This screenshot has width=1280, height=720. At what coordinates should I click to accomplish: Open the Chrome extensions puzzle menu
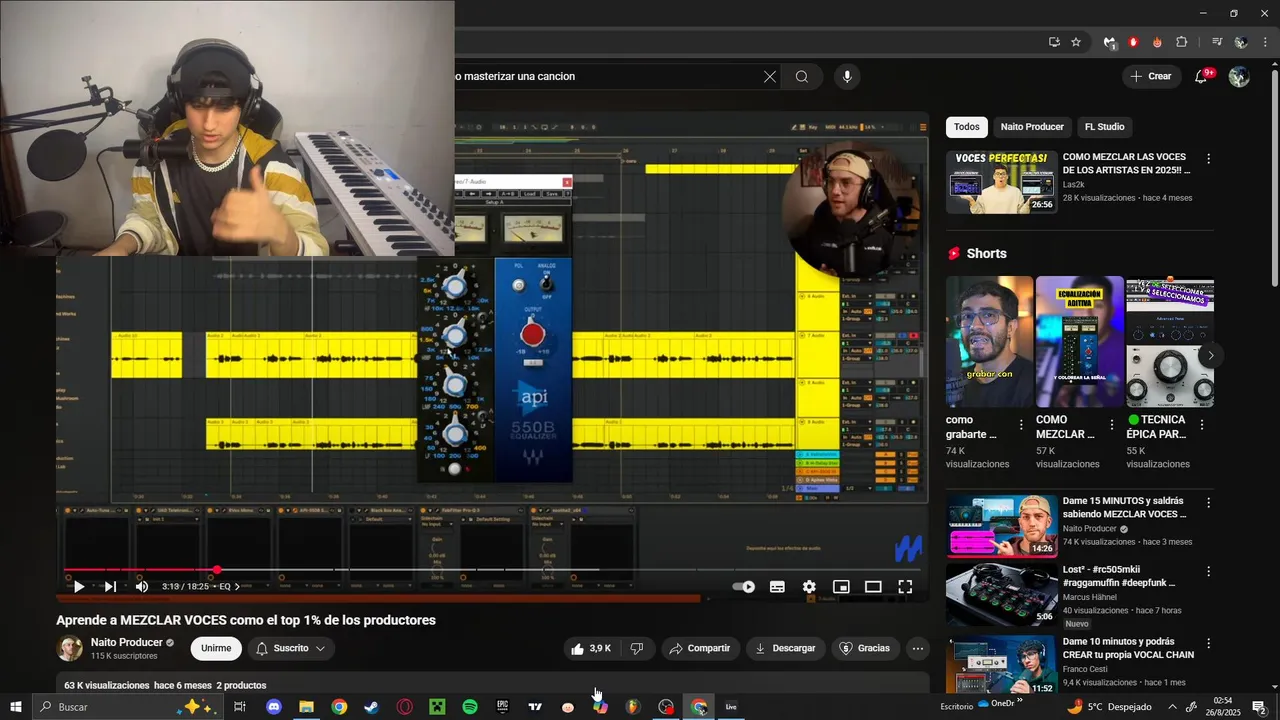pos(1181,42)
